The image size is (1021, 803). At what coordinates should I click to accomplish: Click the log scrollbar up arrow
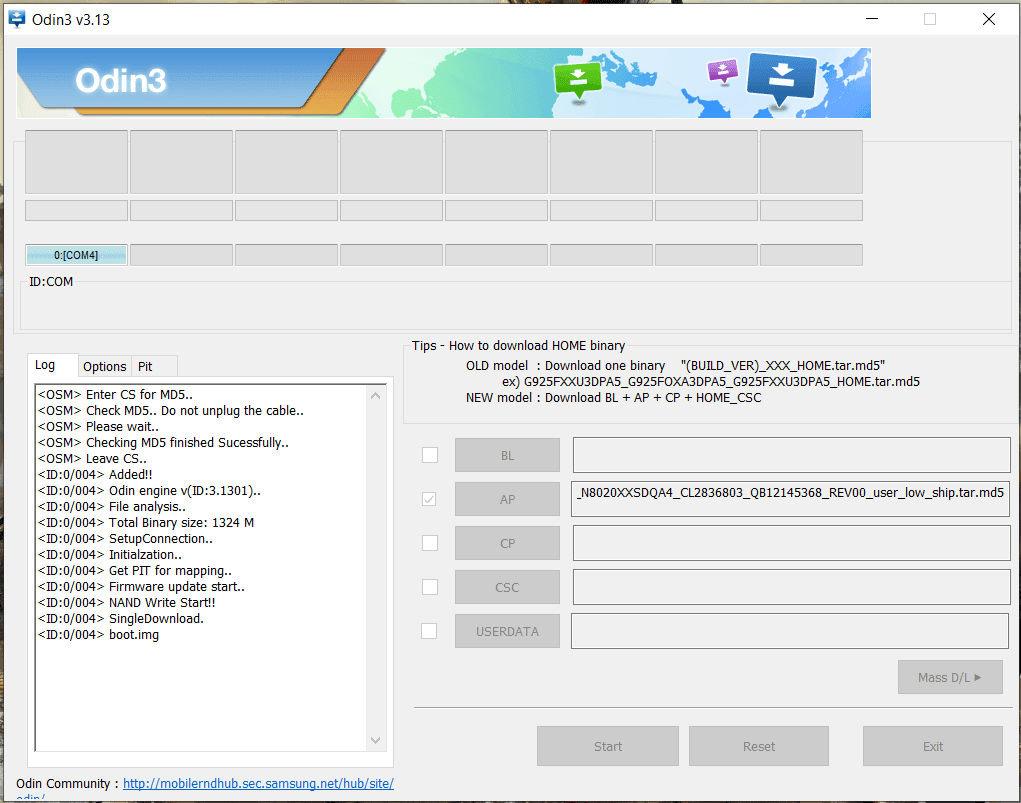click(x=375, y=395)
